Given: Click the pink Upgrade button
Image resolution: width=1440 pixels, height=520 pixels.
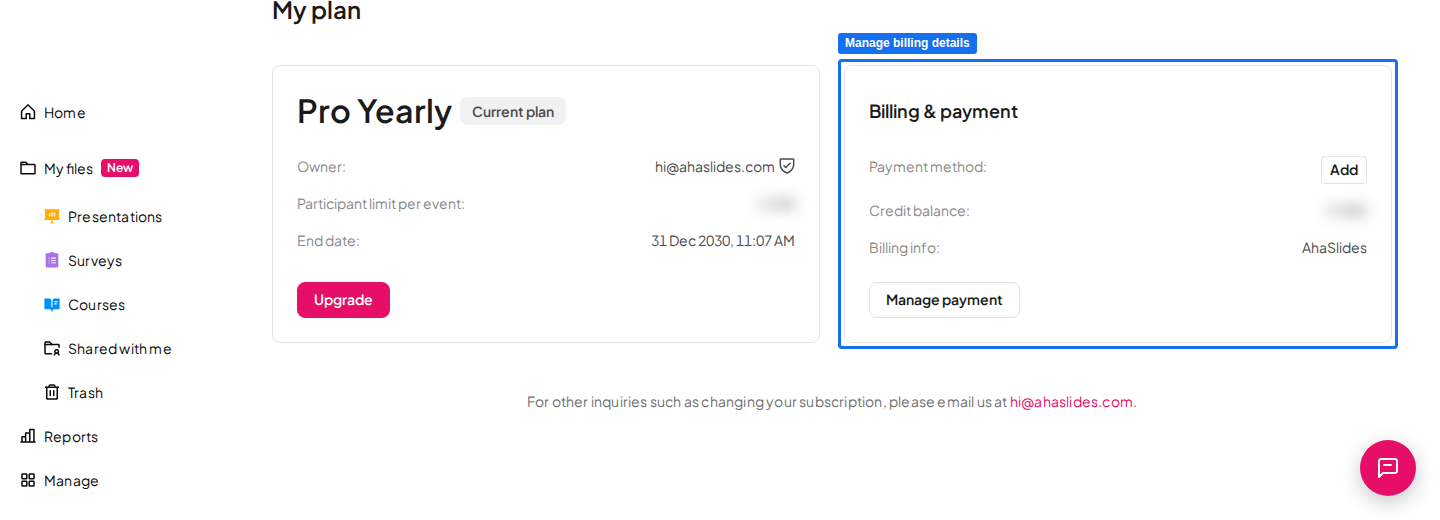Looking at the screenshot, I should click(x=343, y=300).
